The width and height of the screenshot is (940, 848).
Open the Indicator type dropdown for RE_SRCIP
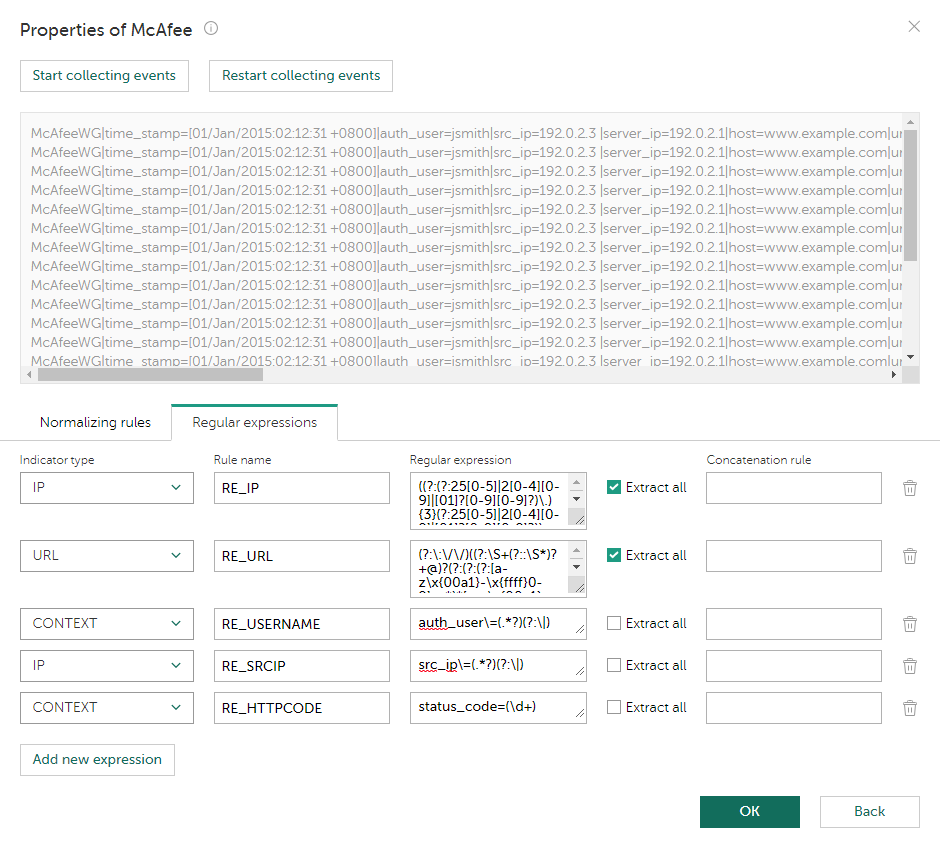click(106, 665)
